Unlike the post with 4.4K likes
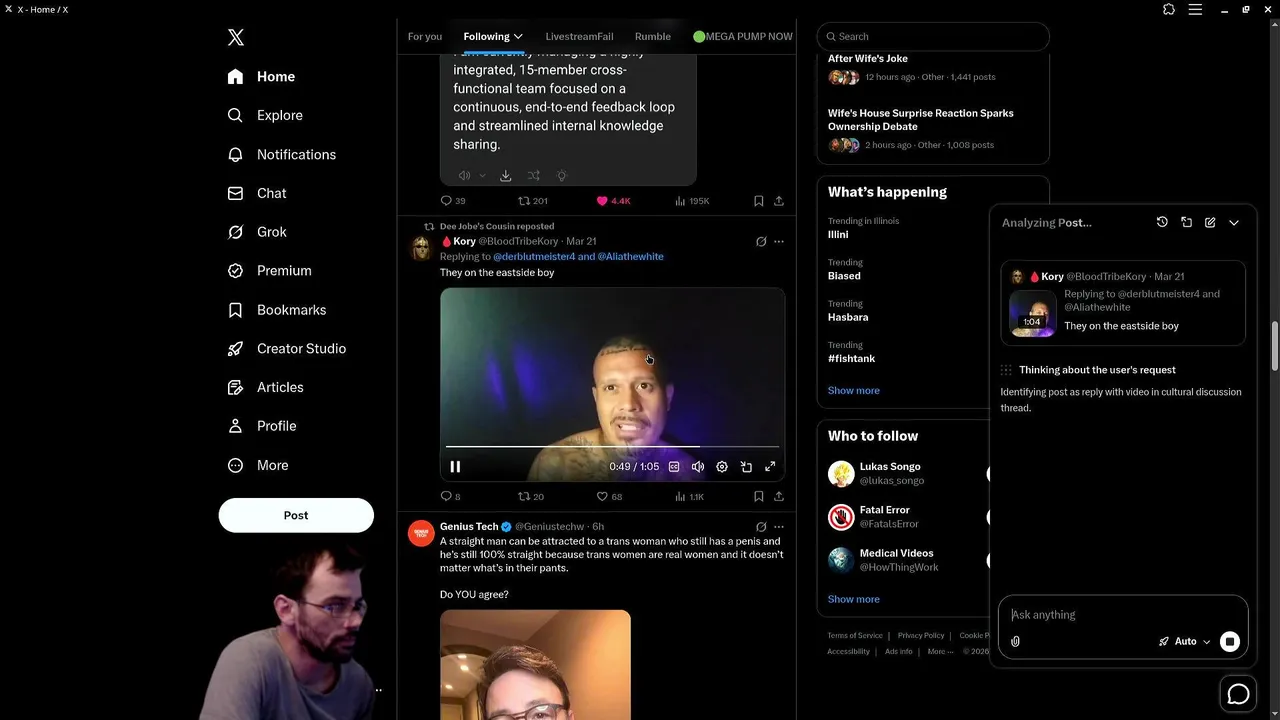The width and height of the screenshot is (1280, 720). point(613,201)
